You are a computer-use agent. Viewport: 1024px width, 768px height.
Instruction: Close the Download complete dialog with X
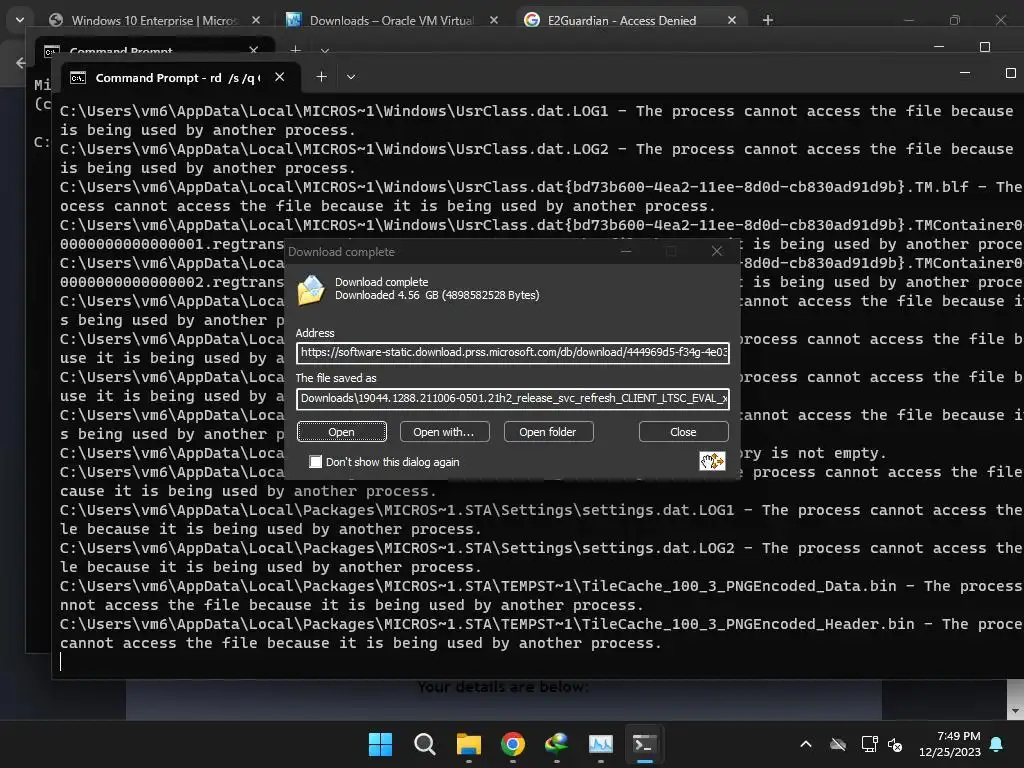(716, 251)
